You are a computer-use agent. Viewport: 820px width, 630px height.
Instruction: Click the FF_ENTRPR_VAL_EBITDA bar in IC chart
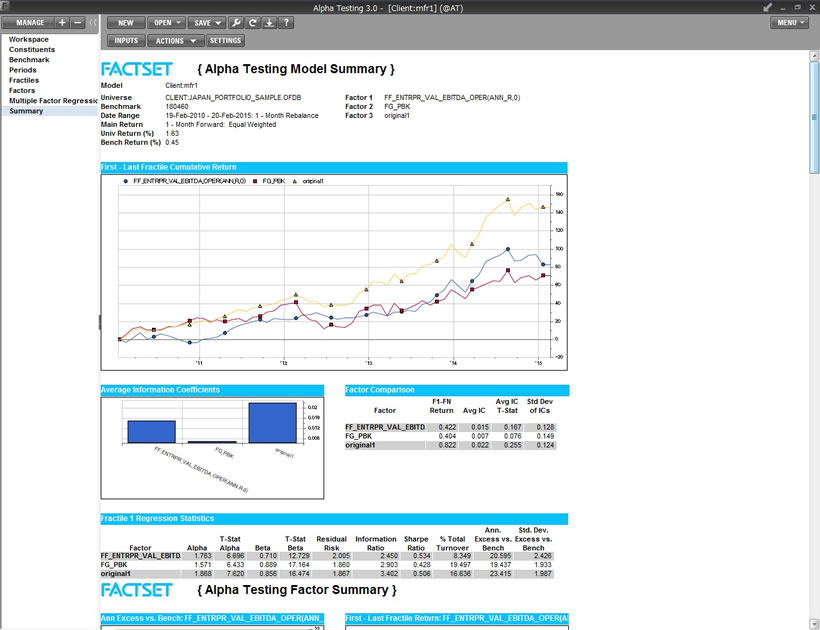pyautogui.click(x=152, y=432)
